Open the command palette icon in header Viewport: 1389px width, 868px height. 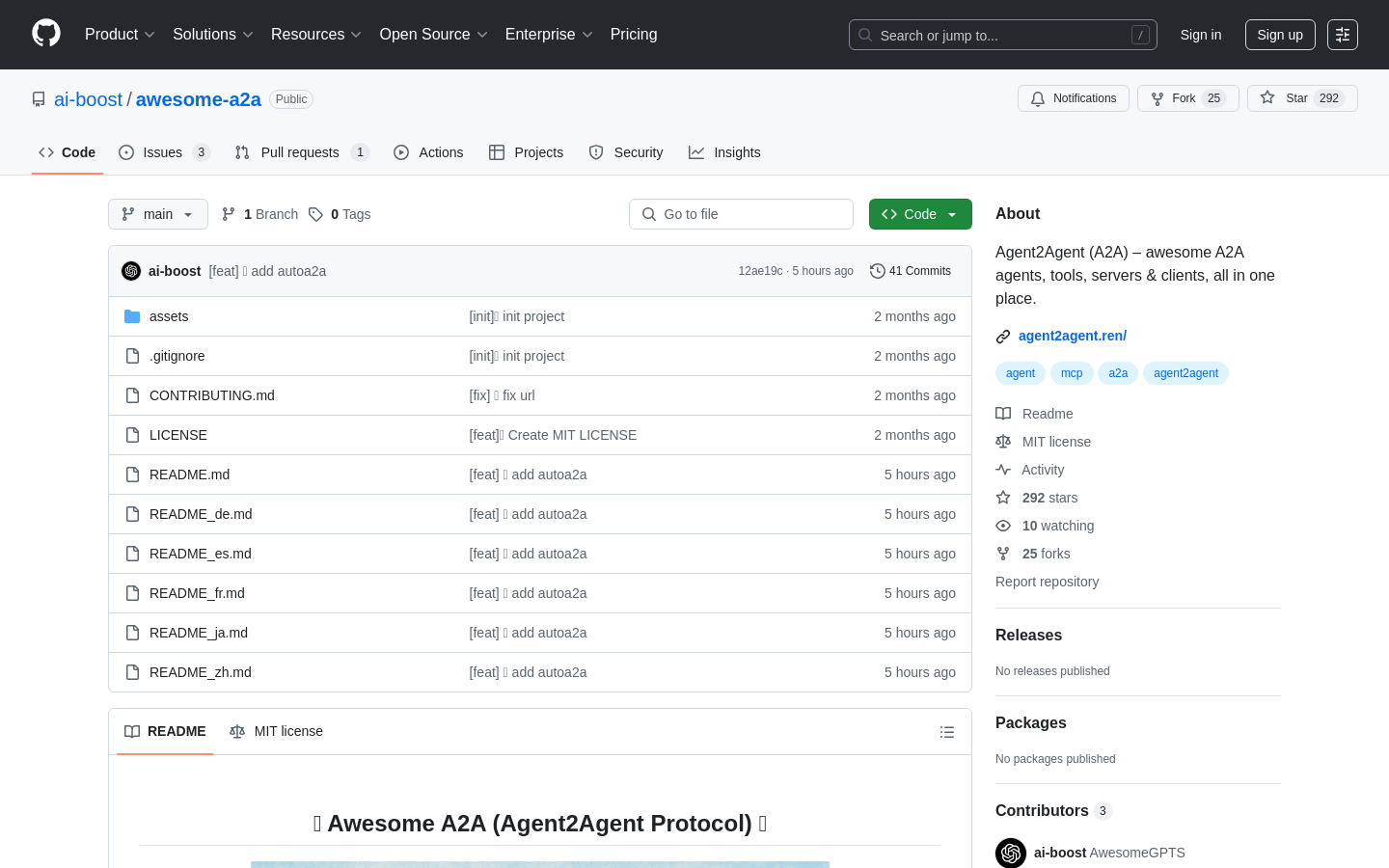[1343, 35]
